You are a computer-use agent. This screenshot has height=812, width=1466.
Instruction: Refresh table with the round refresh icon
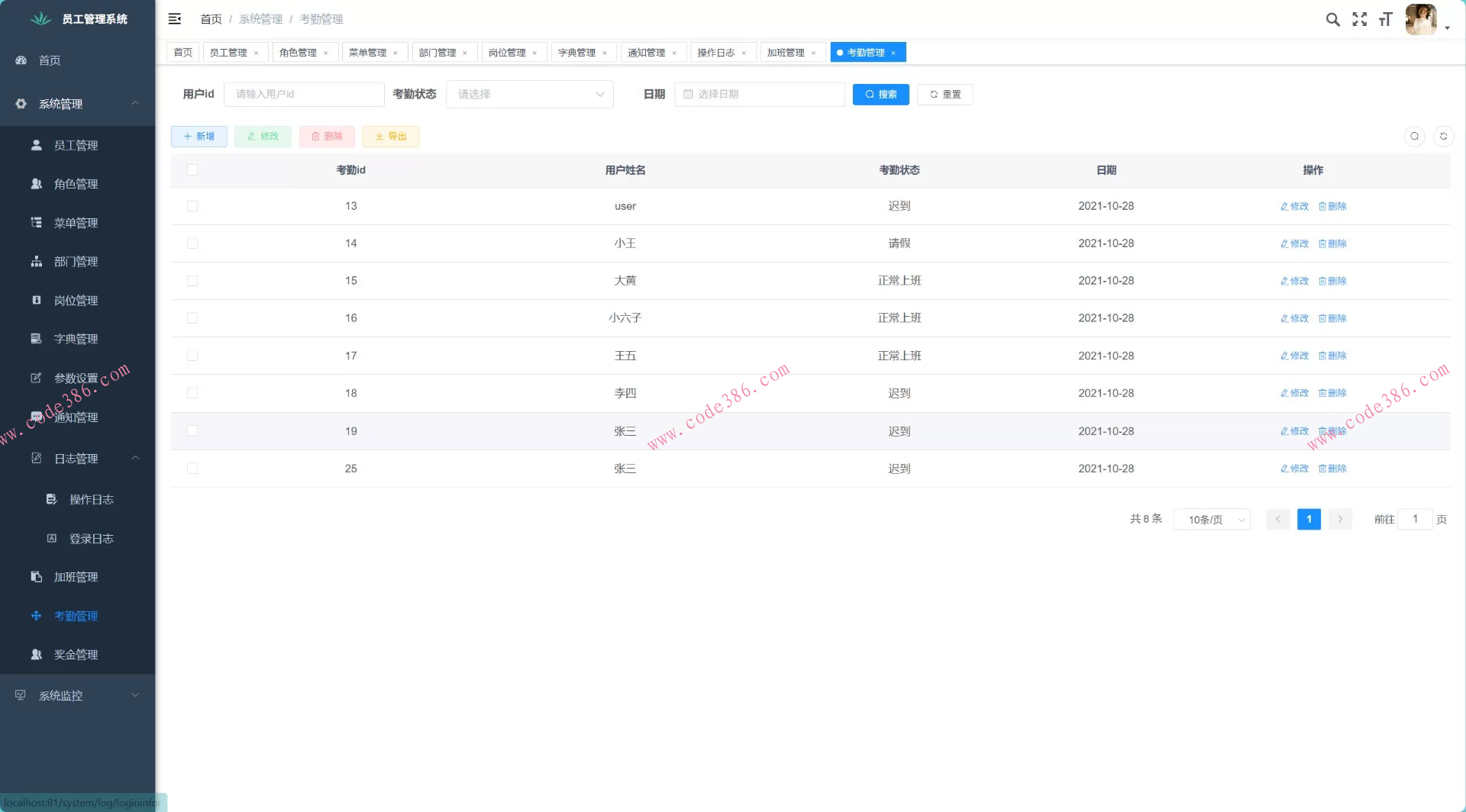[x=1443, y=137]
